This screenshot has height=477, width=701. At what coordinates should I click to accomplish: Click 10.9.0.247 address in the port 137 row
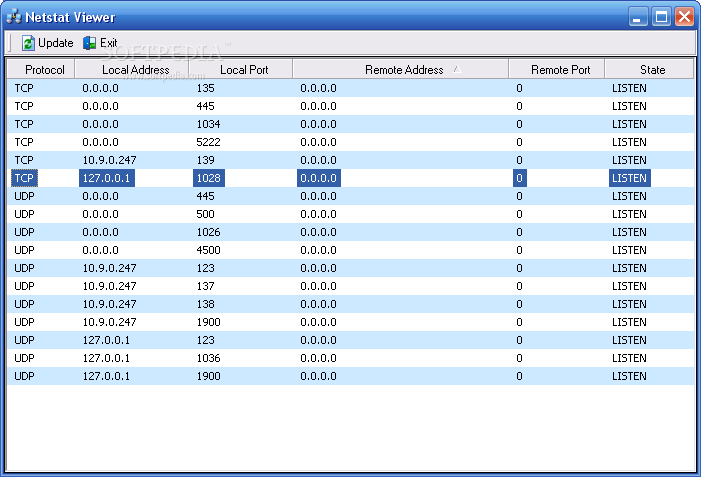(x=110, y=286)
